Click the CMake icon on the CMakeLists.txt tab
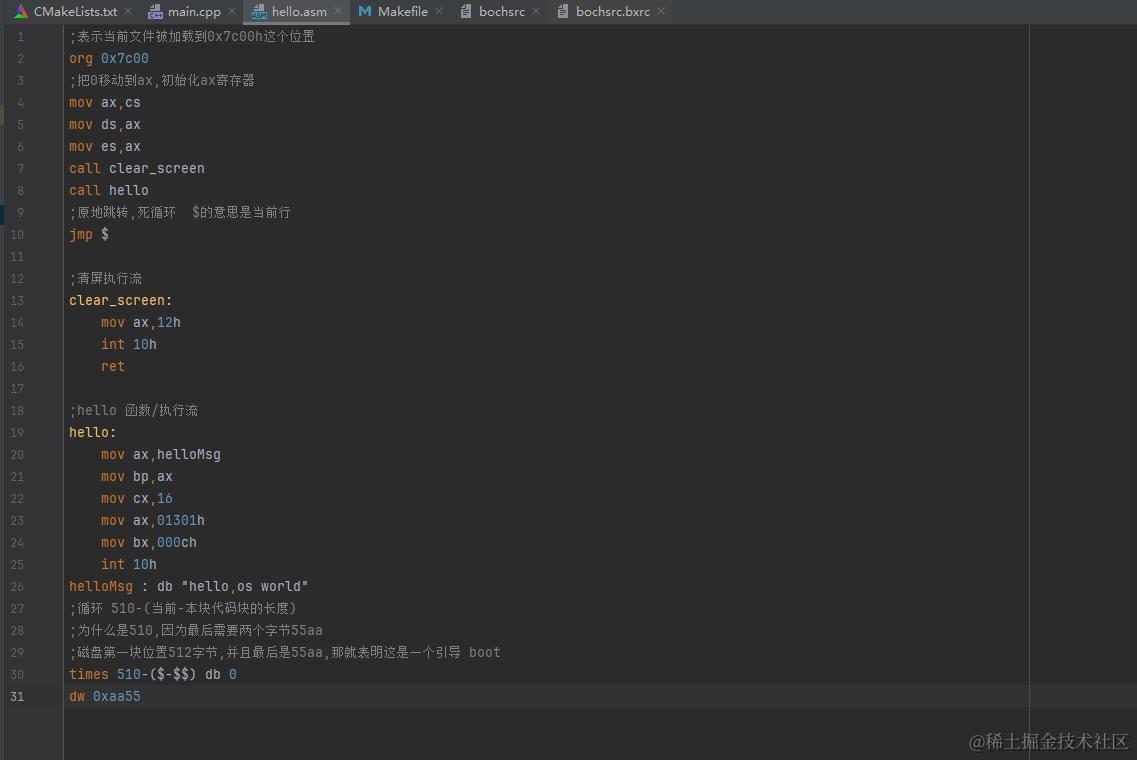This screenshot has height=760, width=1137. [x=22, y=11]
